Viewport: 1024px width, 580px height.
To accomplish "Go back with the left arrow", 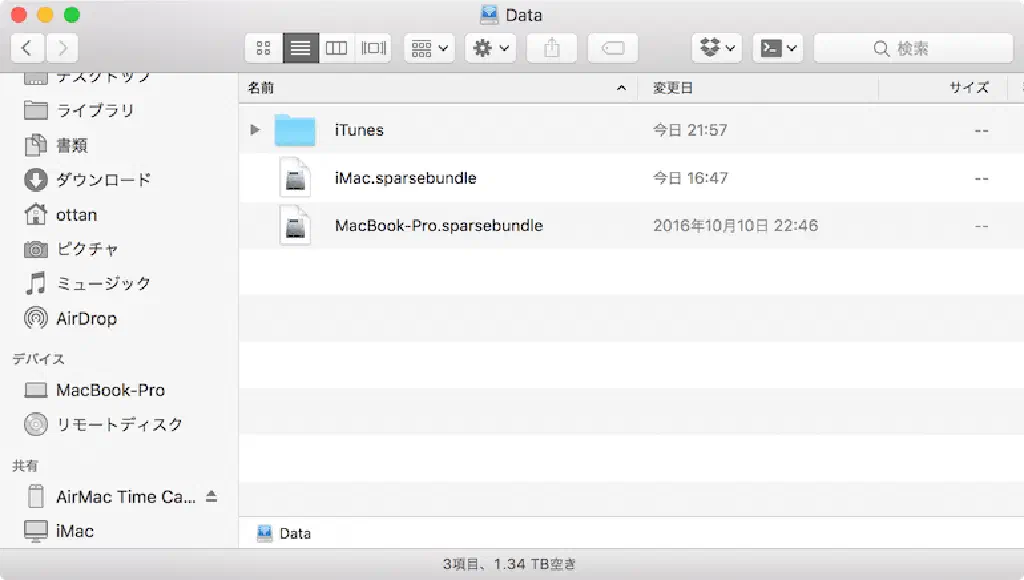I will [x=27, y=47].
